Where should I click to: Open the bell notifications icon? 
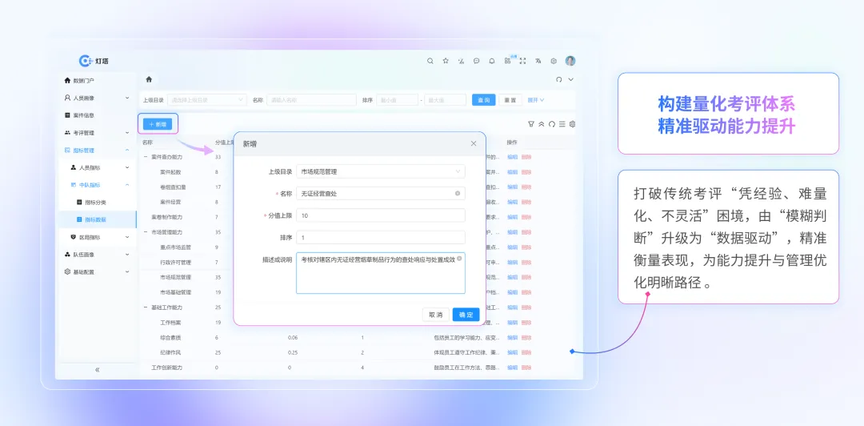(x=492, y=61)
